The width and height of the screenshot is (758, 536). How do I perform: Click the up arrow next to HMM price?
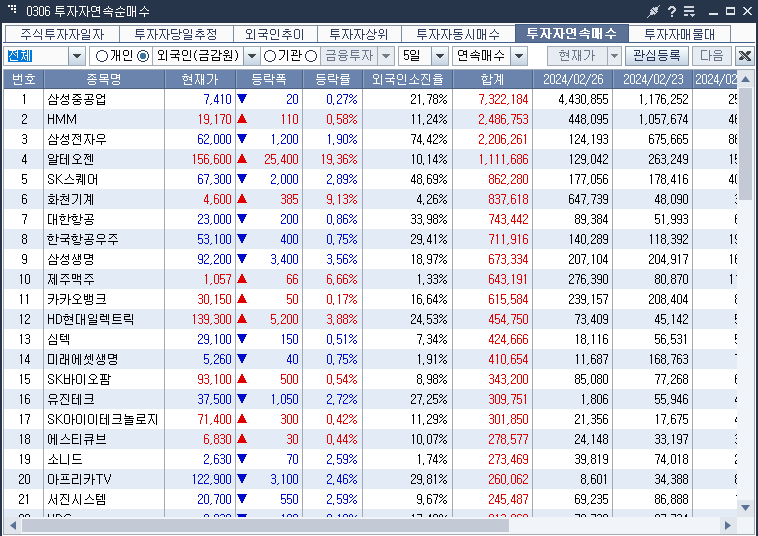242,119
